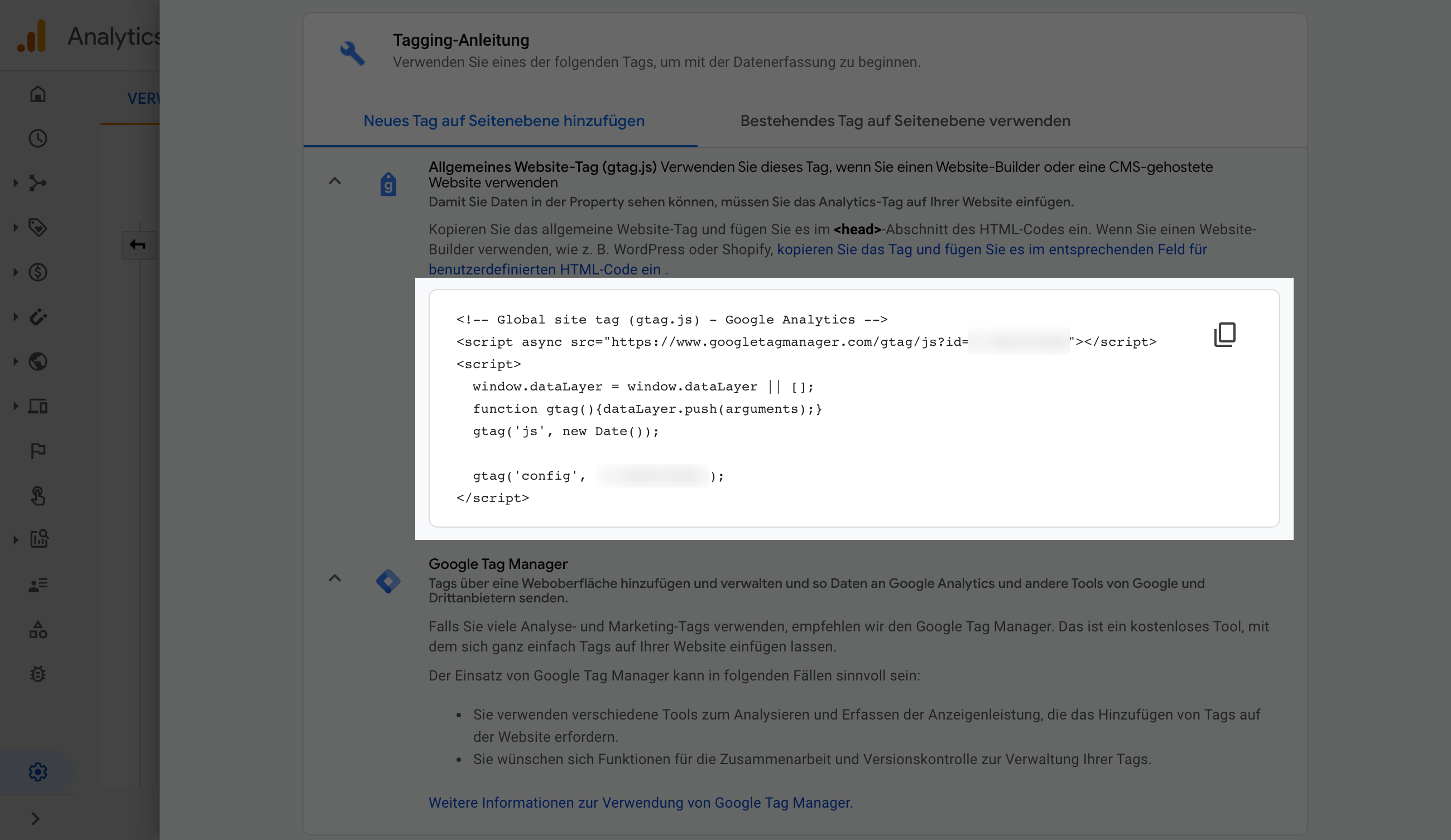This screenshot has height=840, width=1451.
Task: Collapse the Google Tag Manager section
Action: pyautogui.click(x=334, y=578)
